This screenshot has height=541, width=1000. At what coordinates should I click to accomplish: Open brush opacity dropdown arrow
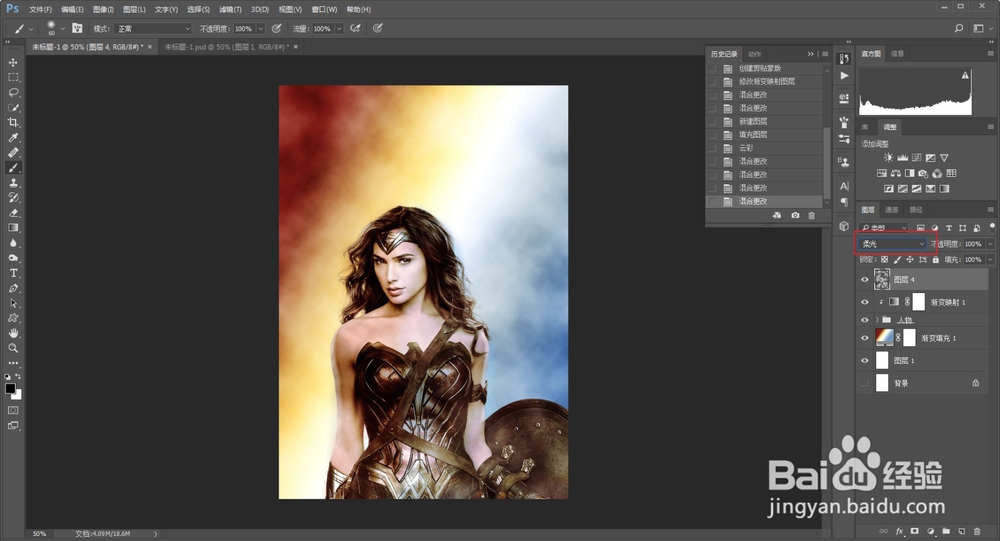pos(260,29)
